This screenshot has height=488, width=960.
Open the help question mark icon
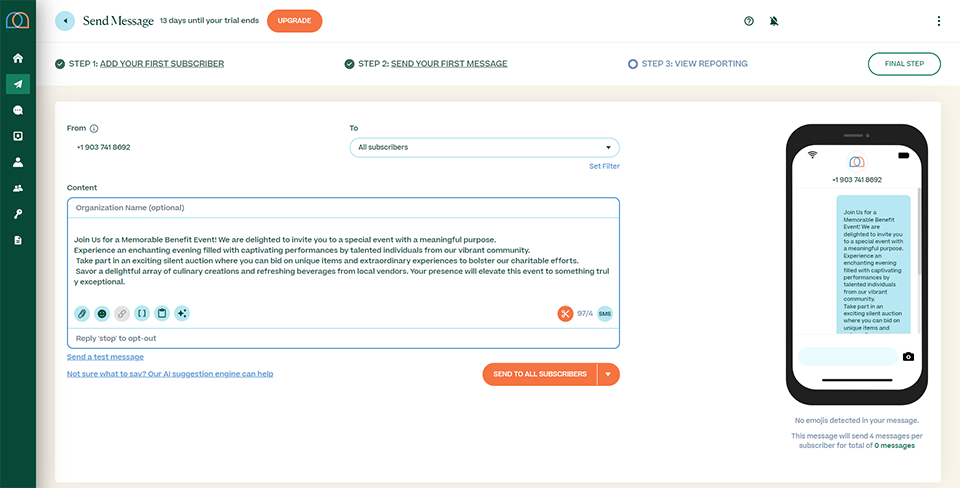(x=749, y=21)
